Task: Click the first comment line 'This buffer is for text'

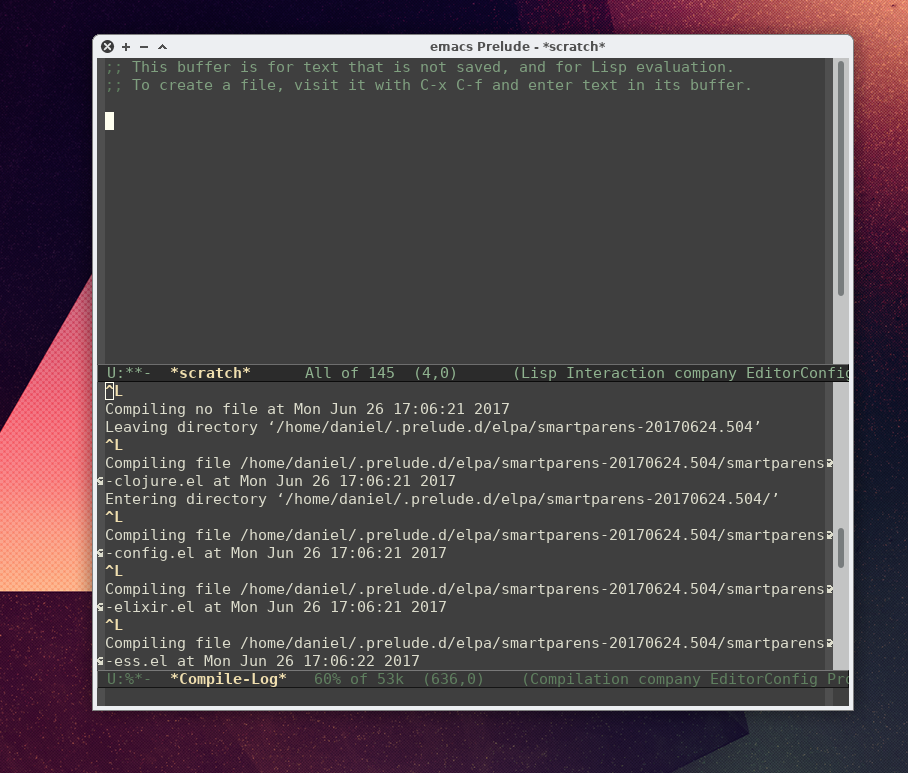Action: point(419,67)
